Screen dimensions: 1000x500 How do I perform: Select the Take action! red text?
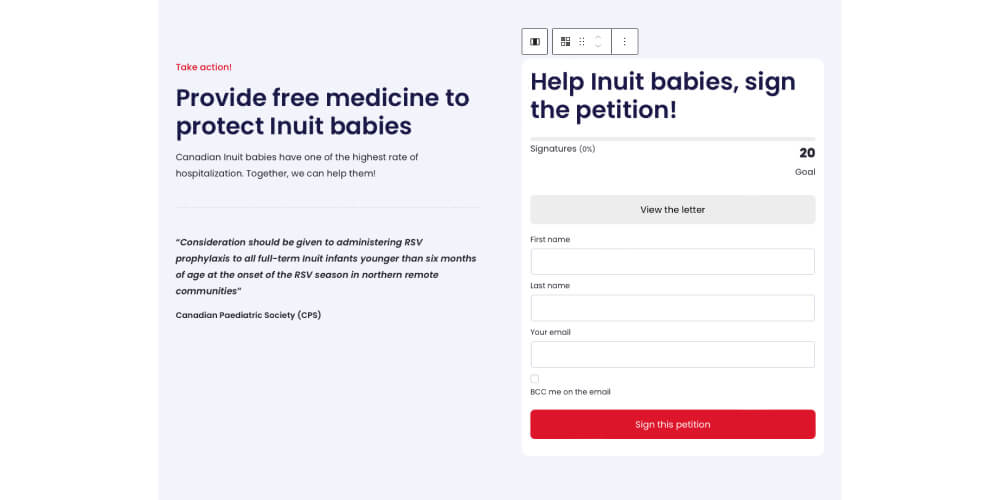pyautogui.click(x=203, y=67)
